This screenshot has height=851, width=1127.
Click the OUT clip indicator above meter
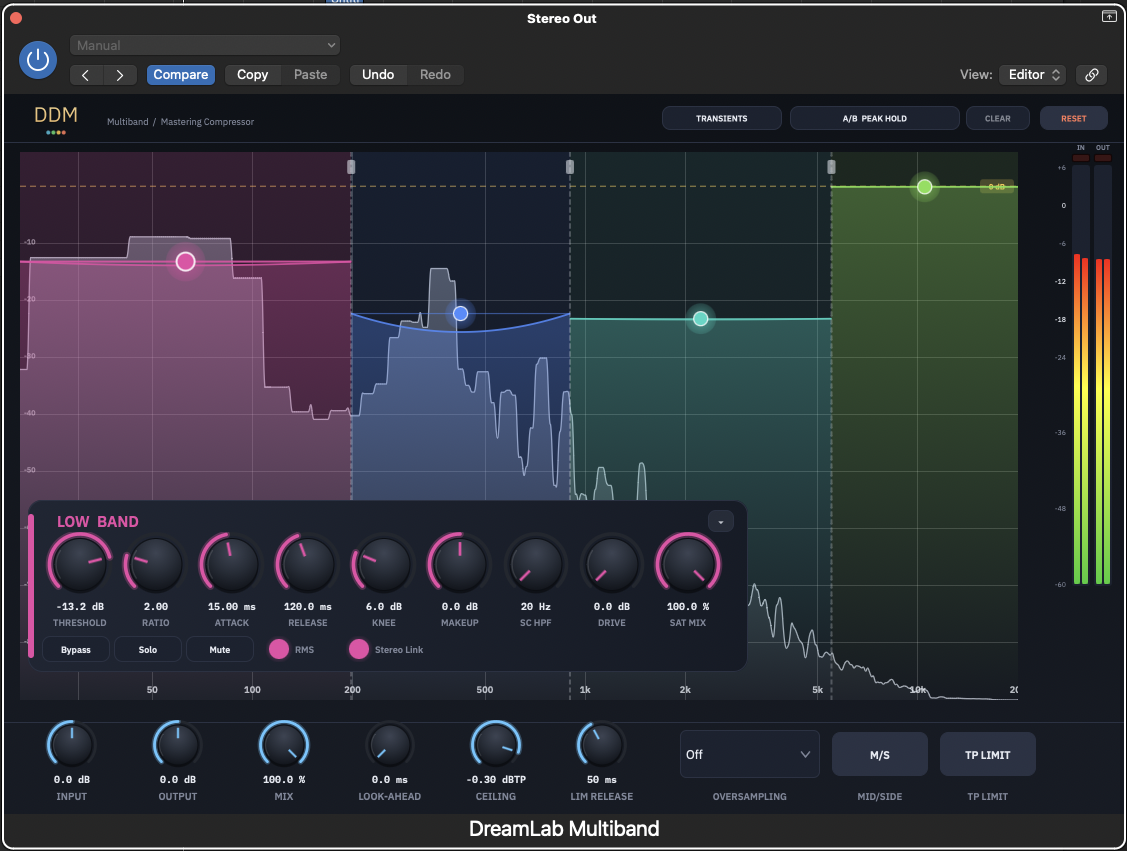(1103, 157)
